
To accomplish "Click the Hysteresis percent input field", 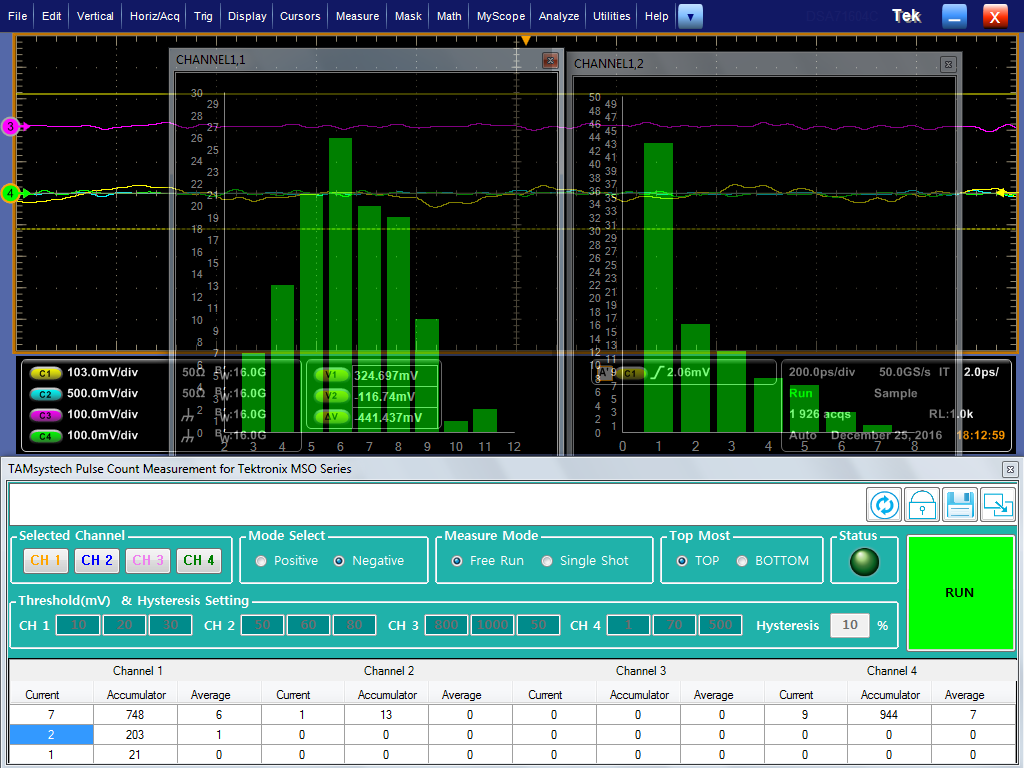I will [850, 625].
